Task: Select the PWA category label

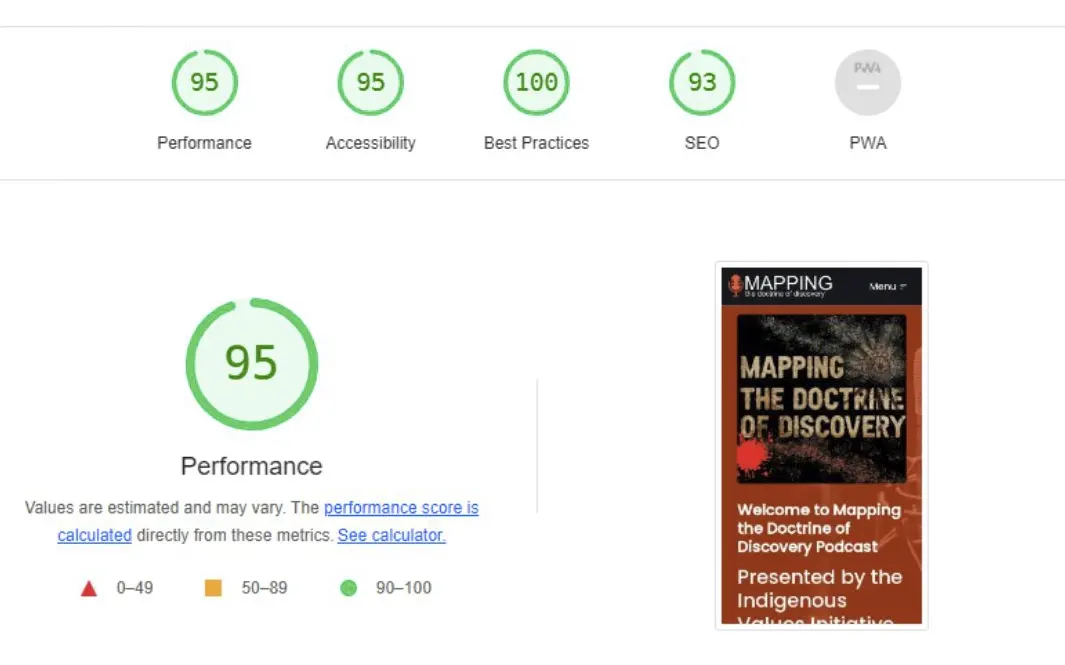Action: pos(868,143)
